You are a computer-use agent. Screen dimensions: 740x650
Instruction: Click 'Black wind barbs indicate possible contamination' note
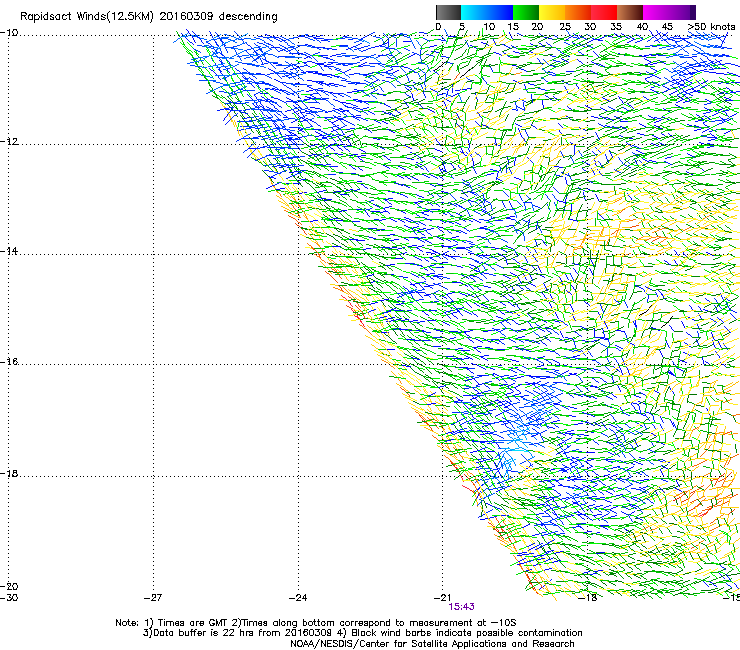pyautogui.click(x=466, y=633)
